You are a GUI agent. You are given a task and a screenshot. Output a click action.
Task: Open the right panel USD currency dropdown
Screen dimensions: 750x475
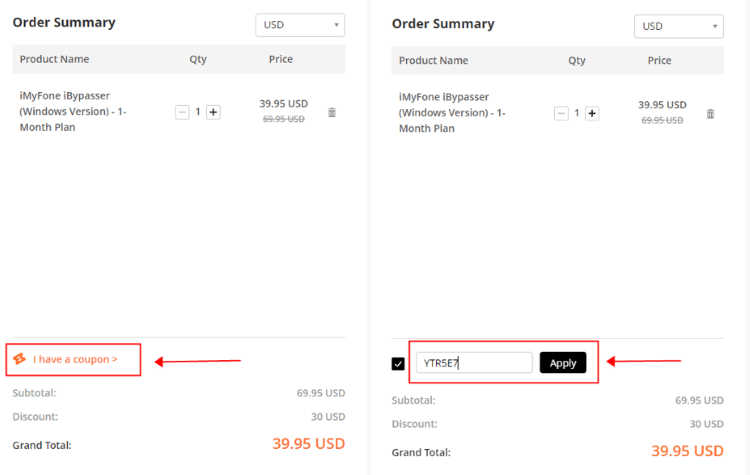tap(679, 26)
